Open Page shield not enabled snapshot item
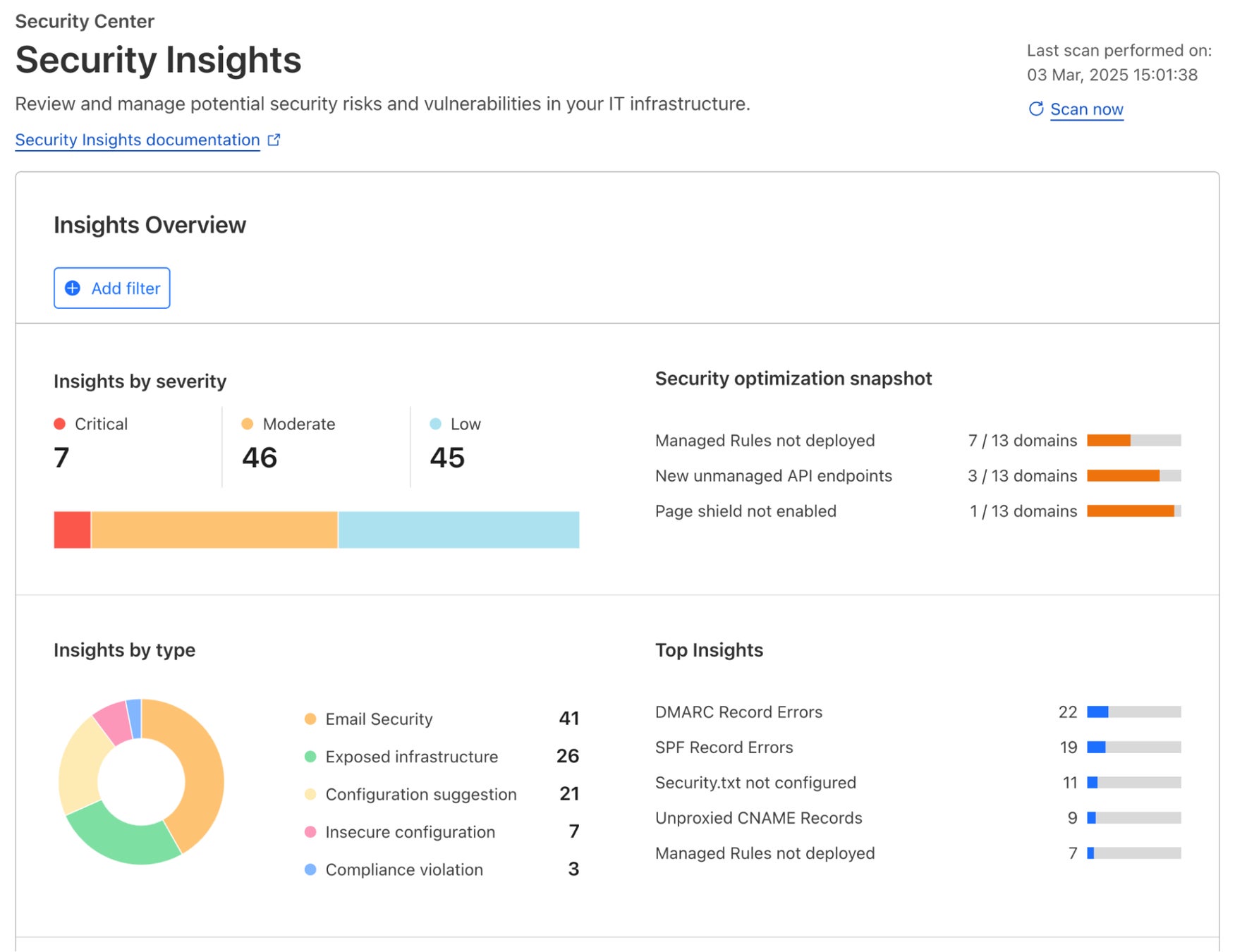The width and height of the screenshot is (1235, 952). pos(746,511)
